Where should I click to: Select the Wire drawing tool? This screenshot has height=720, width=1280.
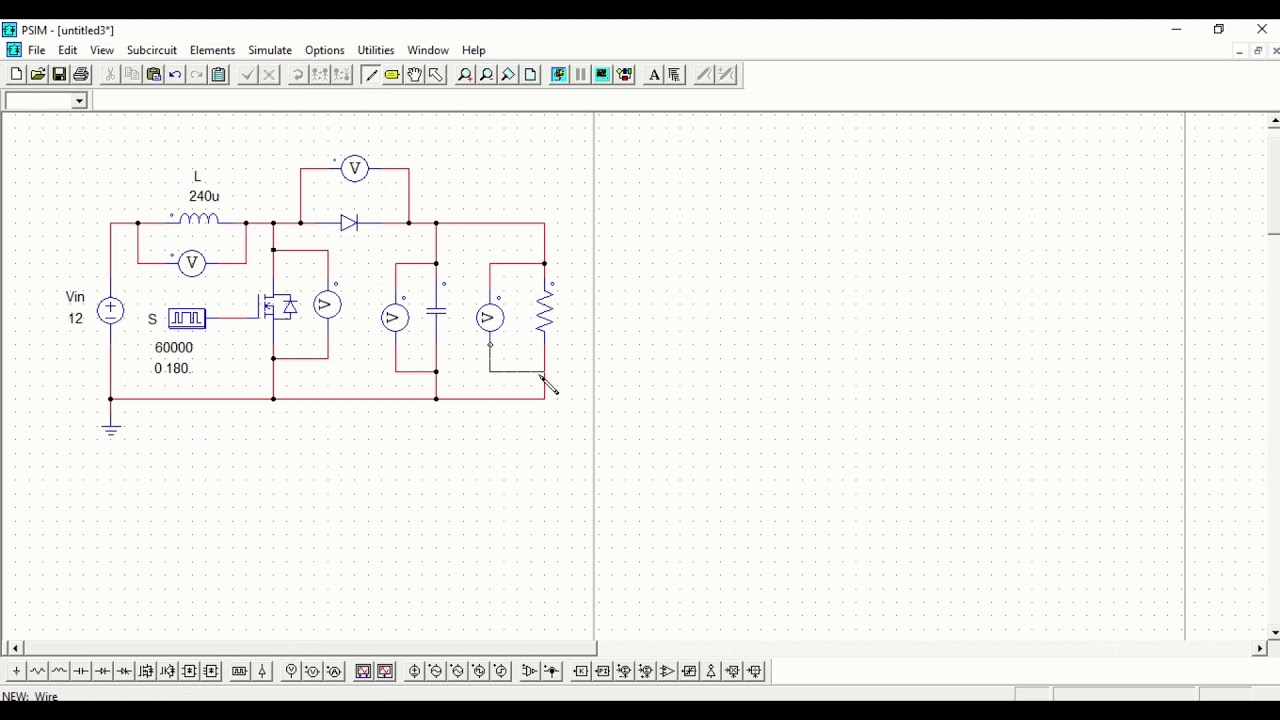click(x=371, y=74)
